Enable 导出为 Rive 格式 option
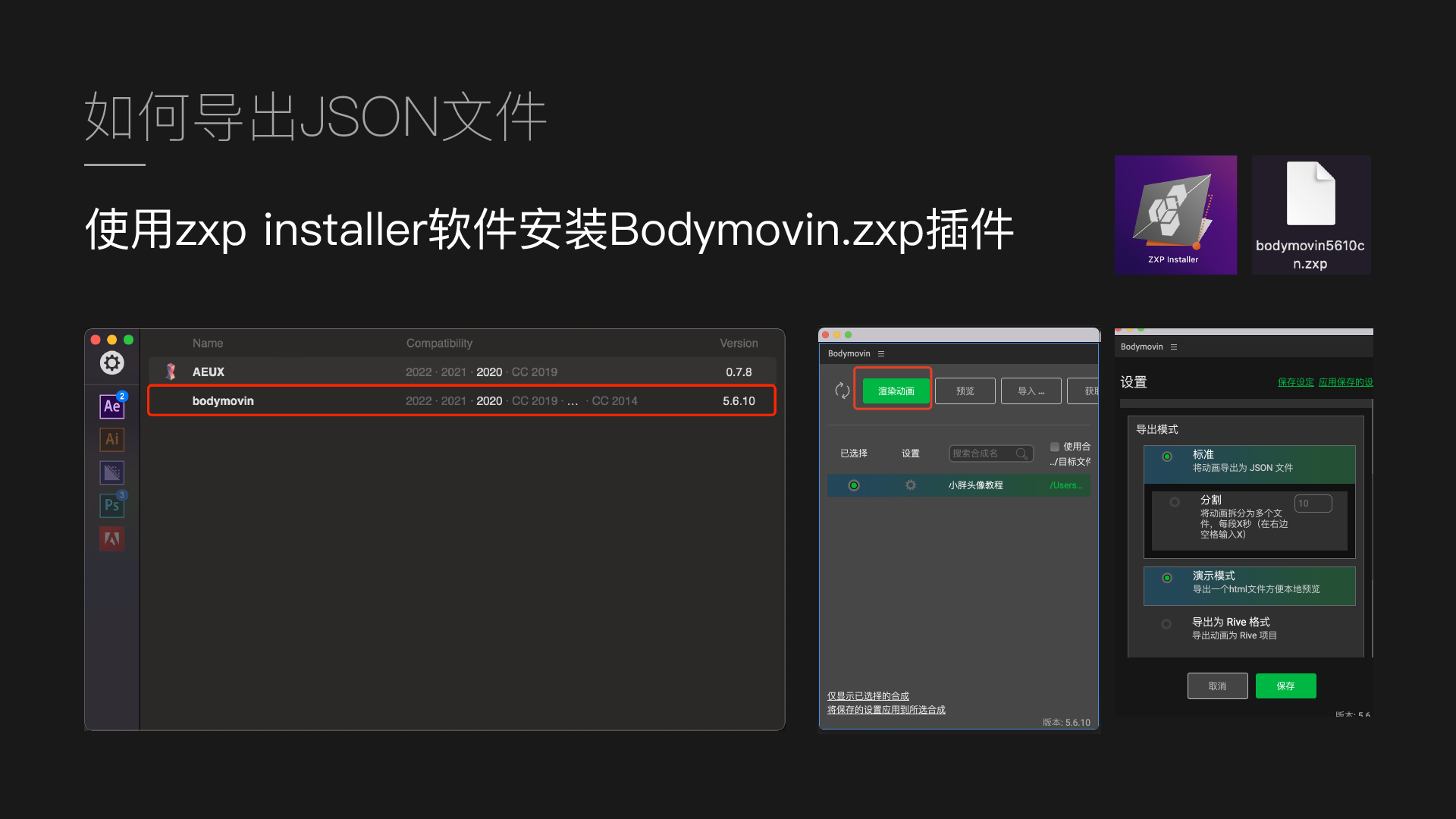The height and width of the screenshot is (819, 1456). 1166,624
